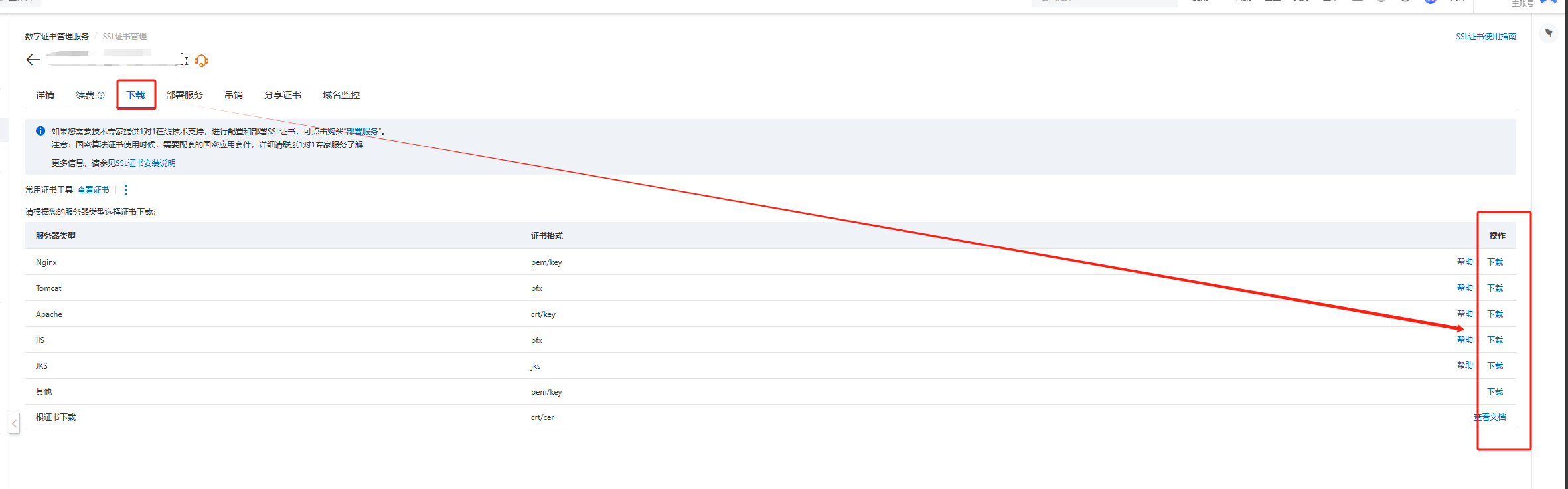This screenshot has width=1568, height=489.
Task: Expand the collapsed left sidebar arrow
Action: [x=14, y=423]
